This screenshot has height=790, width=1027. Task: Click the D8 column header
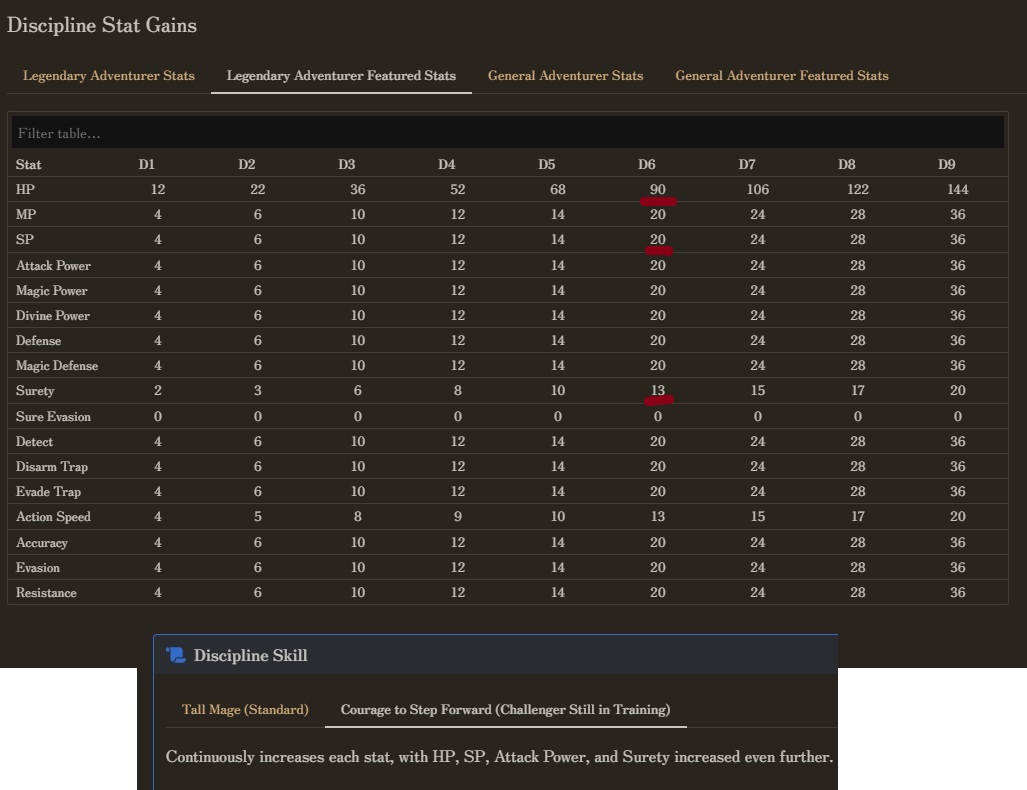(x=846, y=164)
